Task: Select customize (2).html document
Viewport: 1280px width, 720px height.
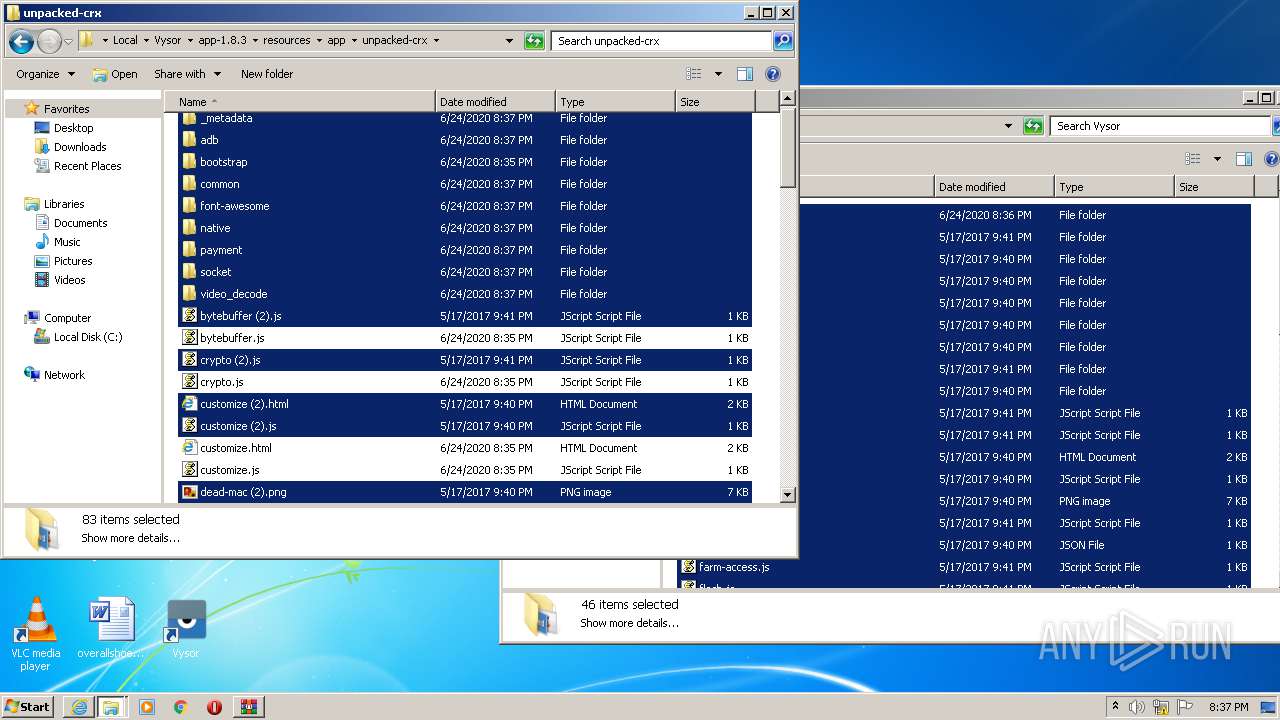Action: 465,404
